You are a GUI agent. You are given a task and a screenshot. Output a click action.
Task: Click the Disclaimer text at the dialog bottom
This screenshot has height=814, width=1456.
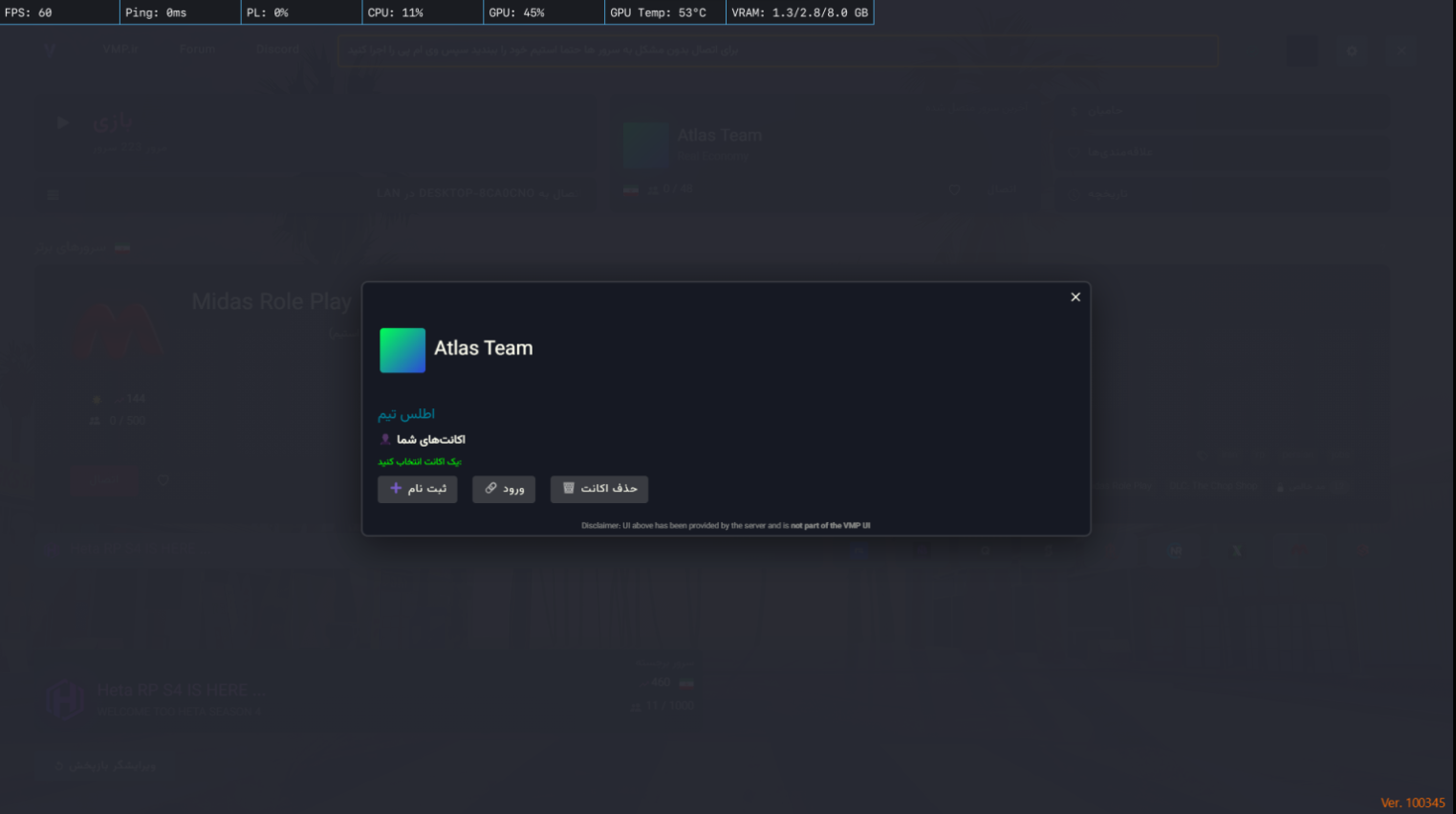726,525
